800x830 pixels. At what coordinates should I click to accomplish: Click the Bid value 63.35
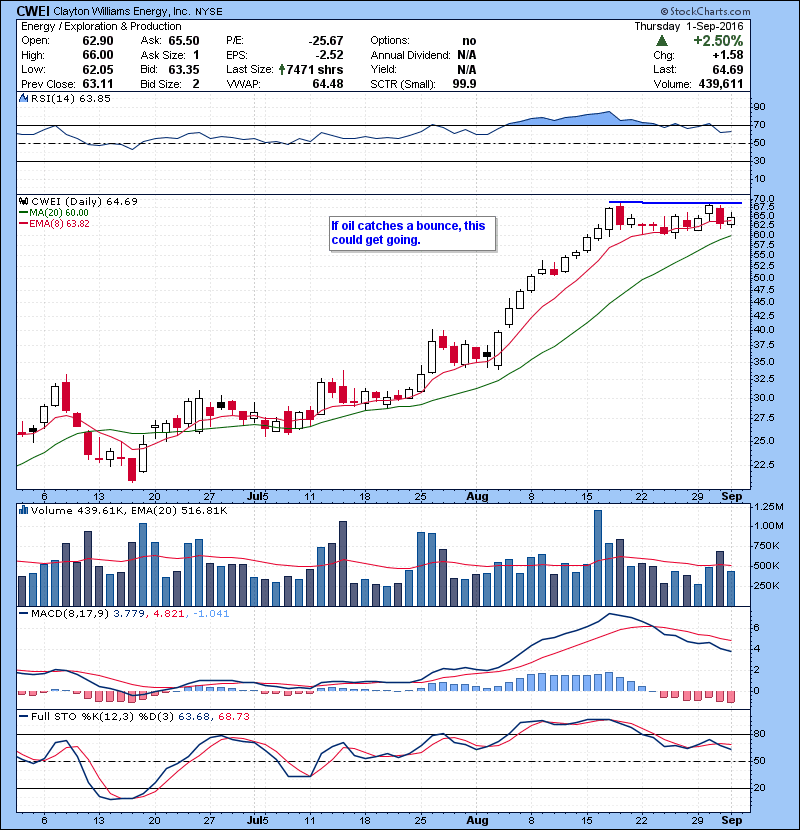[x=184, y=69]
